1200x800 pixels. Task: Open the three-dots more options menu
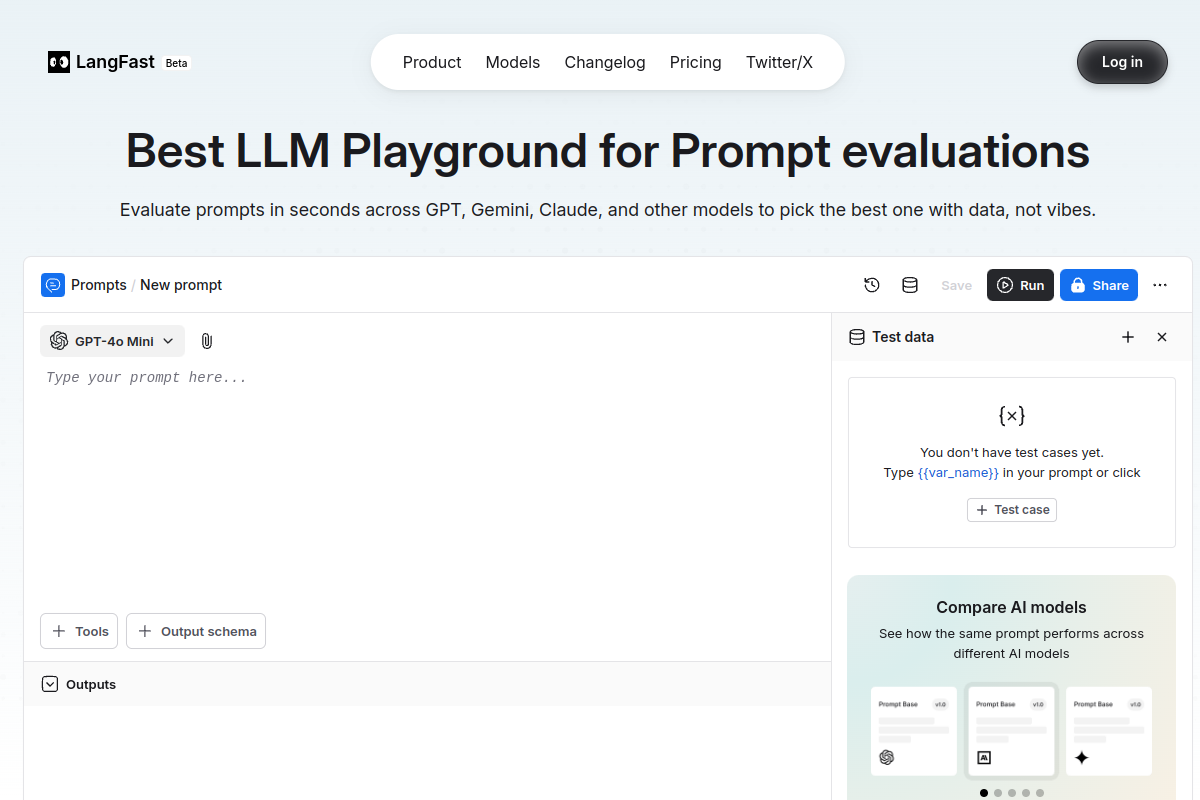pyautogui.click(x=1160, y=285)
